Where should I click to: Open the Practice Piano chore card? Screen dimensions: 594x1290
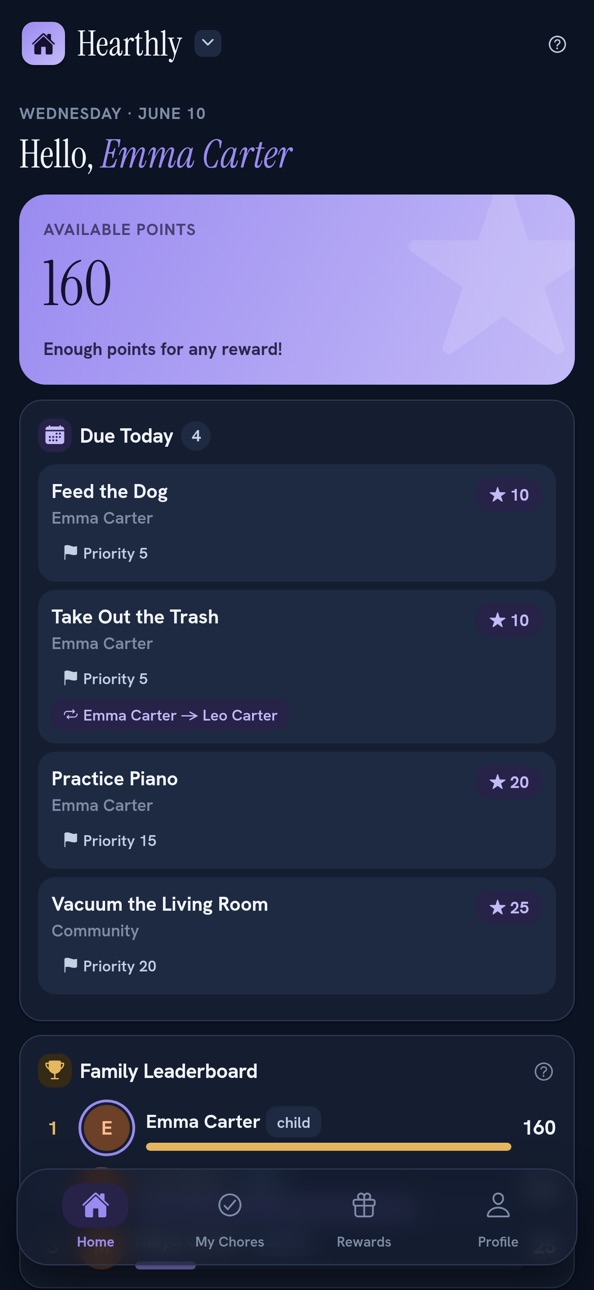(297, 810)
